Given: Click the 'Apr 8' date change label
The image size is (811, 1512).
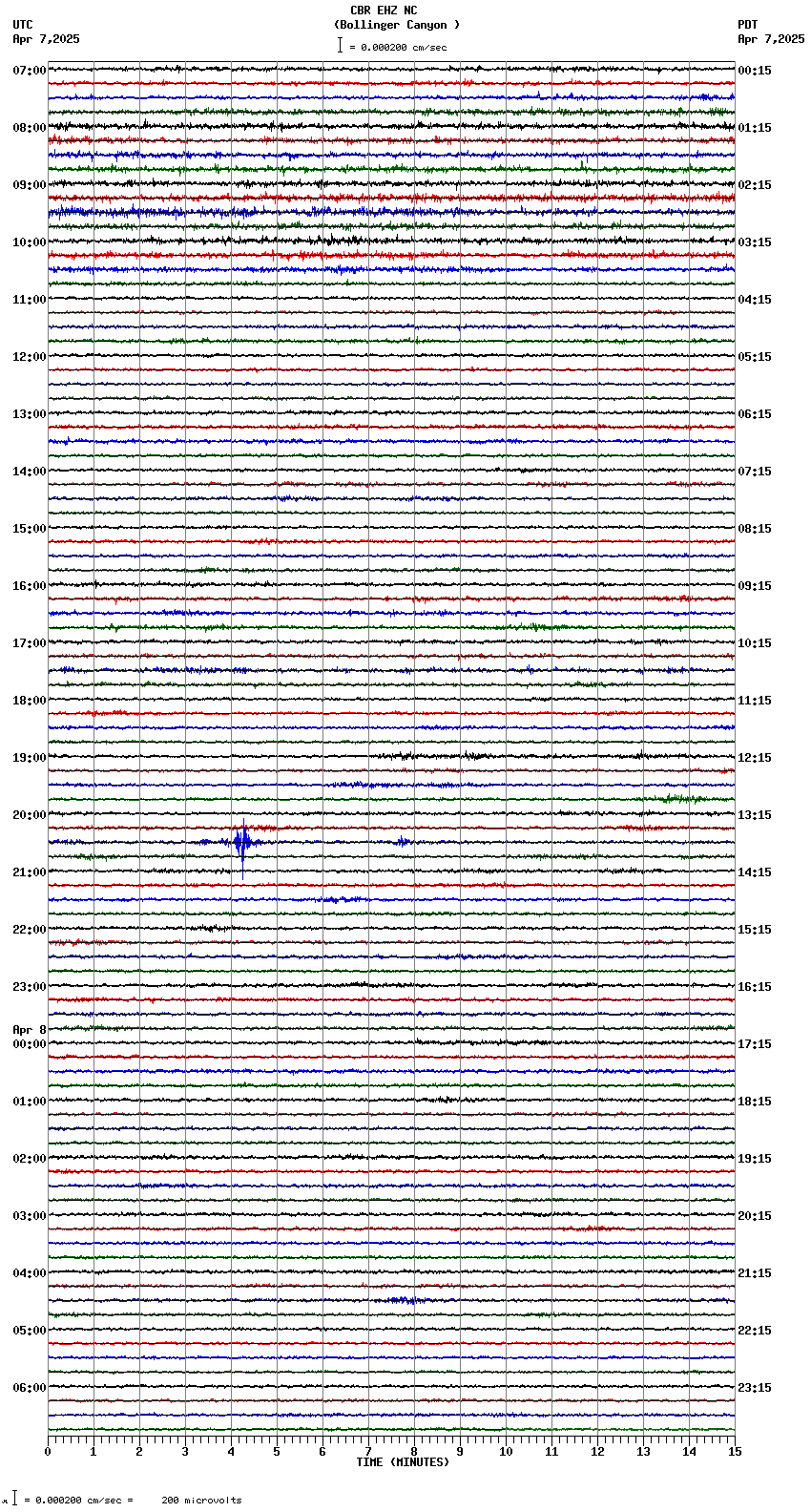Looking at the screenshot, I should (x=30, y=1030).
